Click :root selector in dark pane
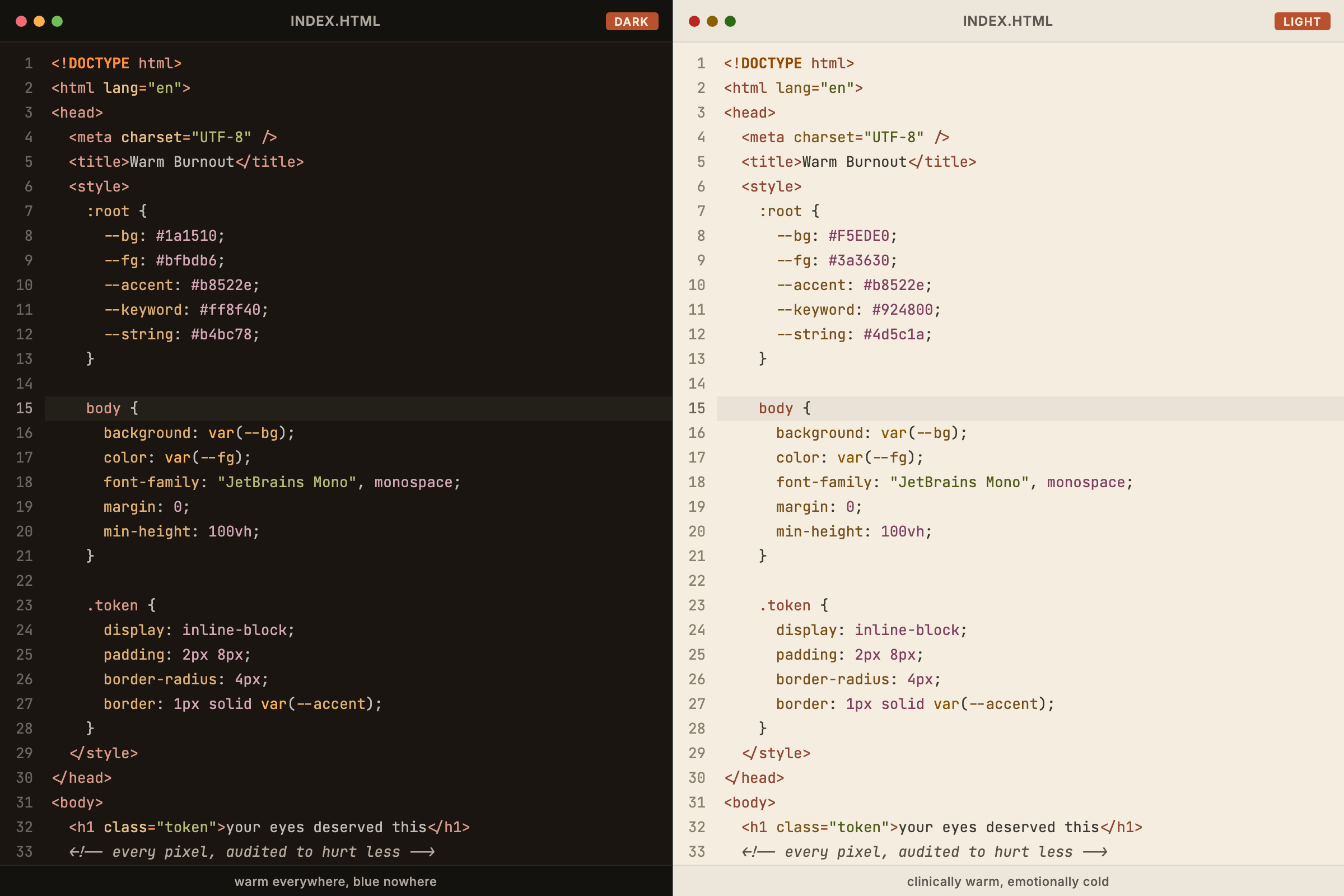Image resolution: width=1344 pixels, height=896 pixels. (x=108, y=212)
